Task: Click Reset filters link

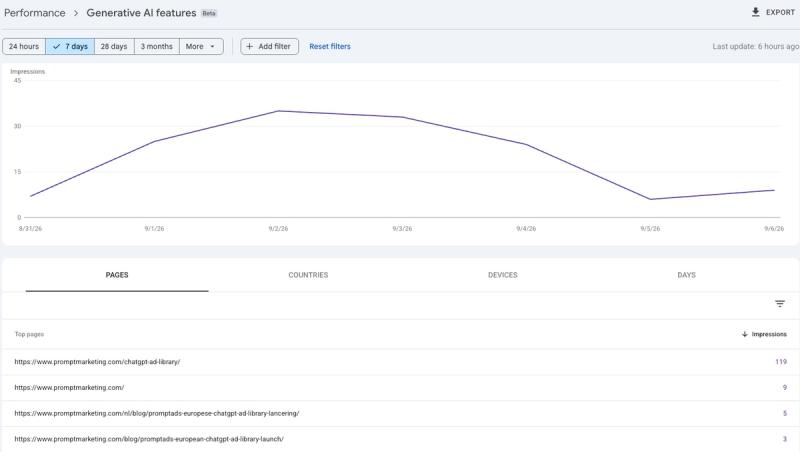Action: (330, 46)
